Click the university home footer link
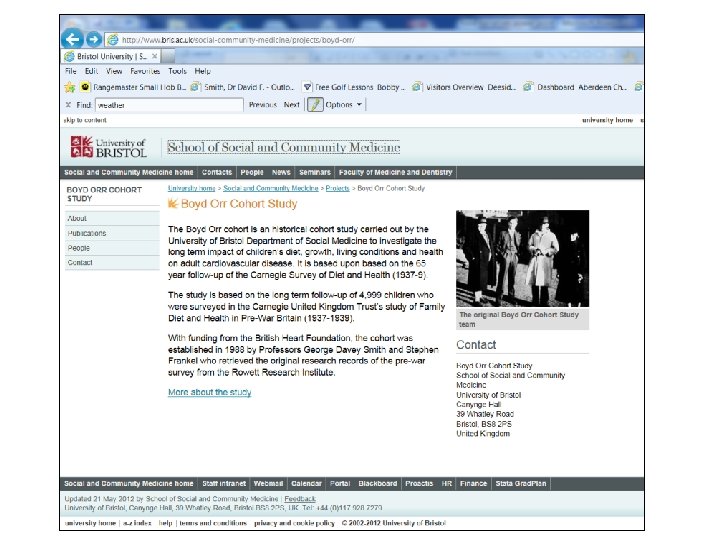This screenshot has width=720, height=540. (x=90, y=523)
